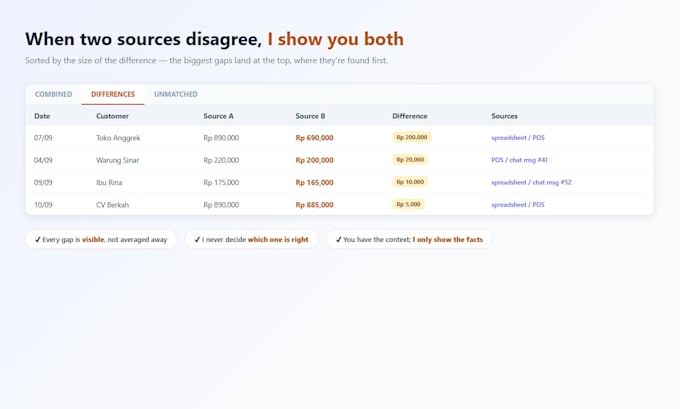Click the Sources column header

pyautogui.click(x=504, y=116)
